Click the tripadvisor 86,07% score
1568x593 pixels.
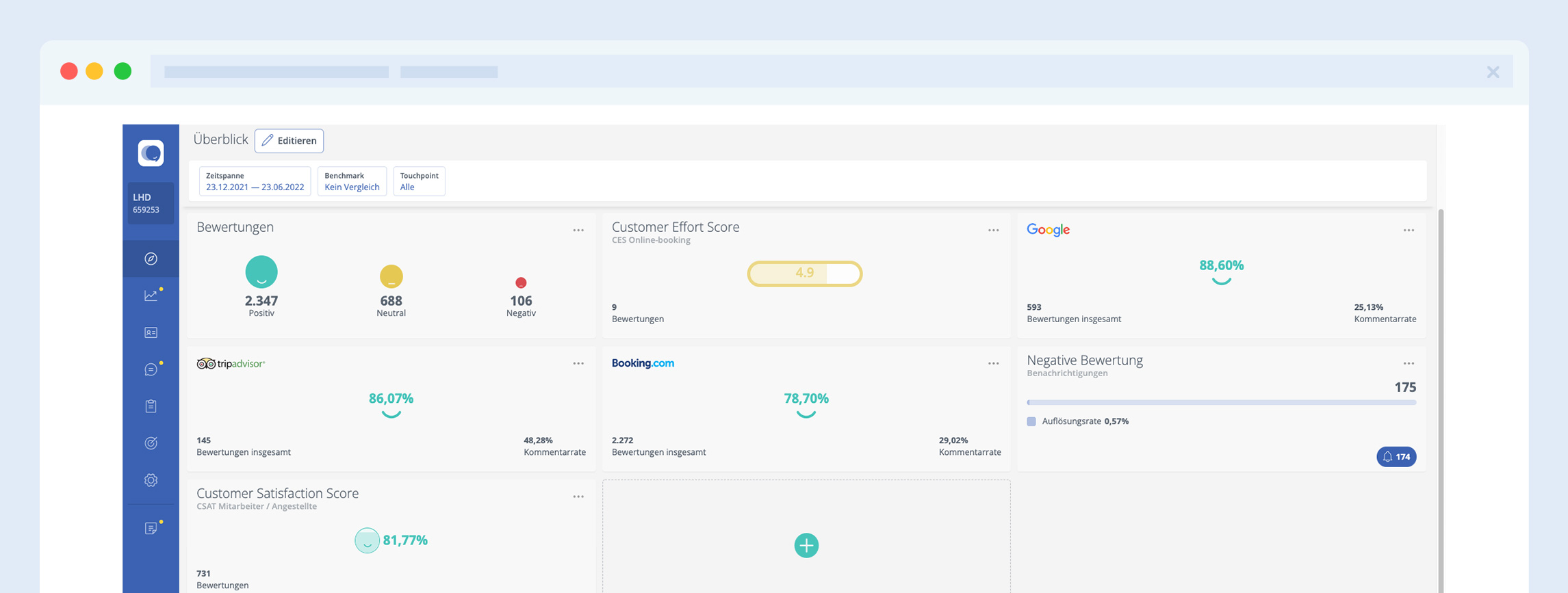coord(391,399)
